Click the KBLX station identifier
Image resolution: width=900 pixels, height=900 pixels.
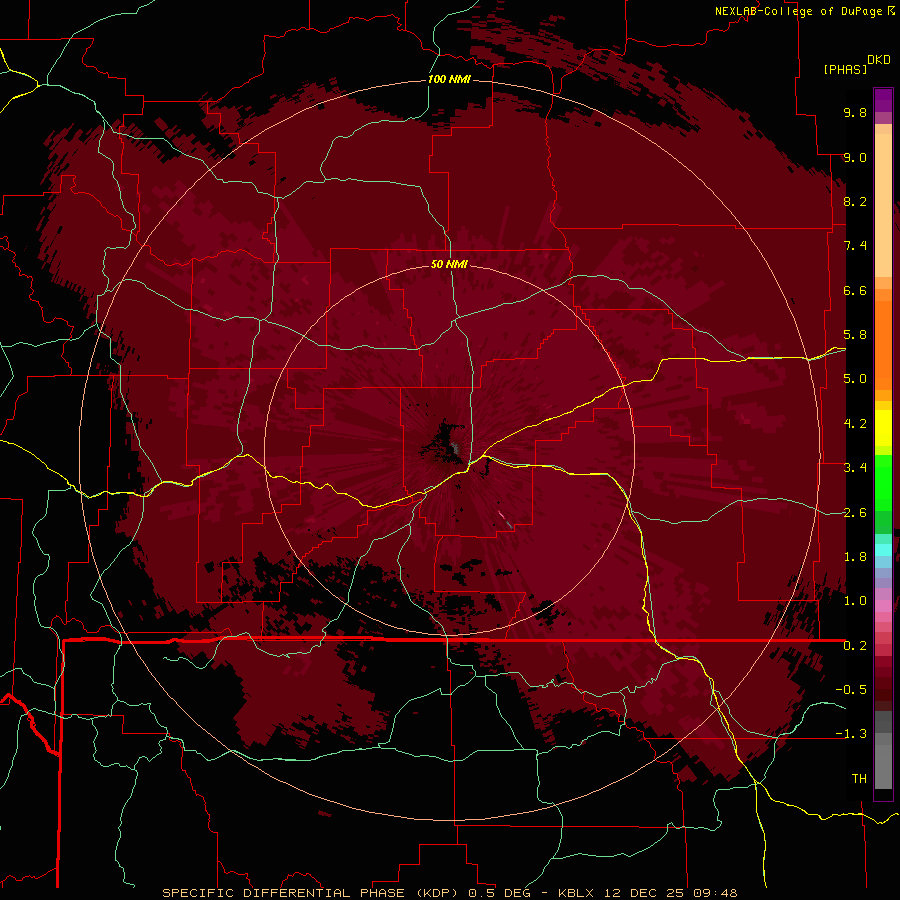point(577,893)
